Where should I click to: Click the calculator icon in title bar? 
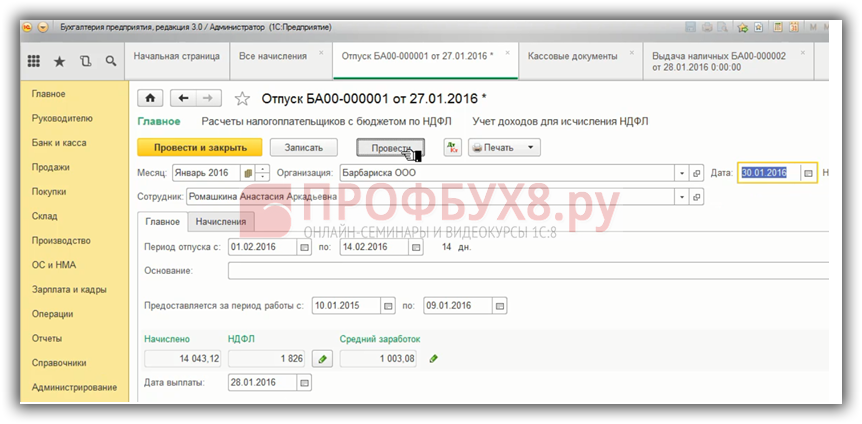[x=777, y=27]
